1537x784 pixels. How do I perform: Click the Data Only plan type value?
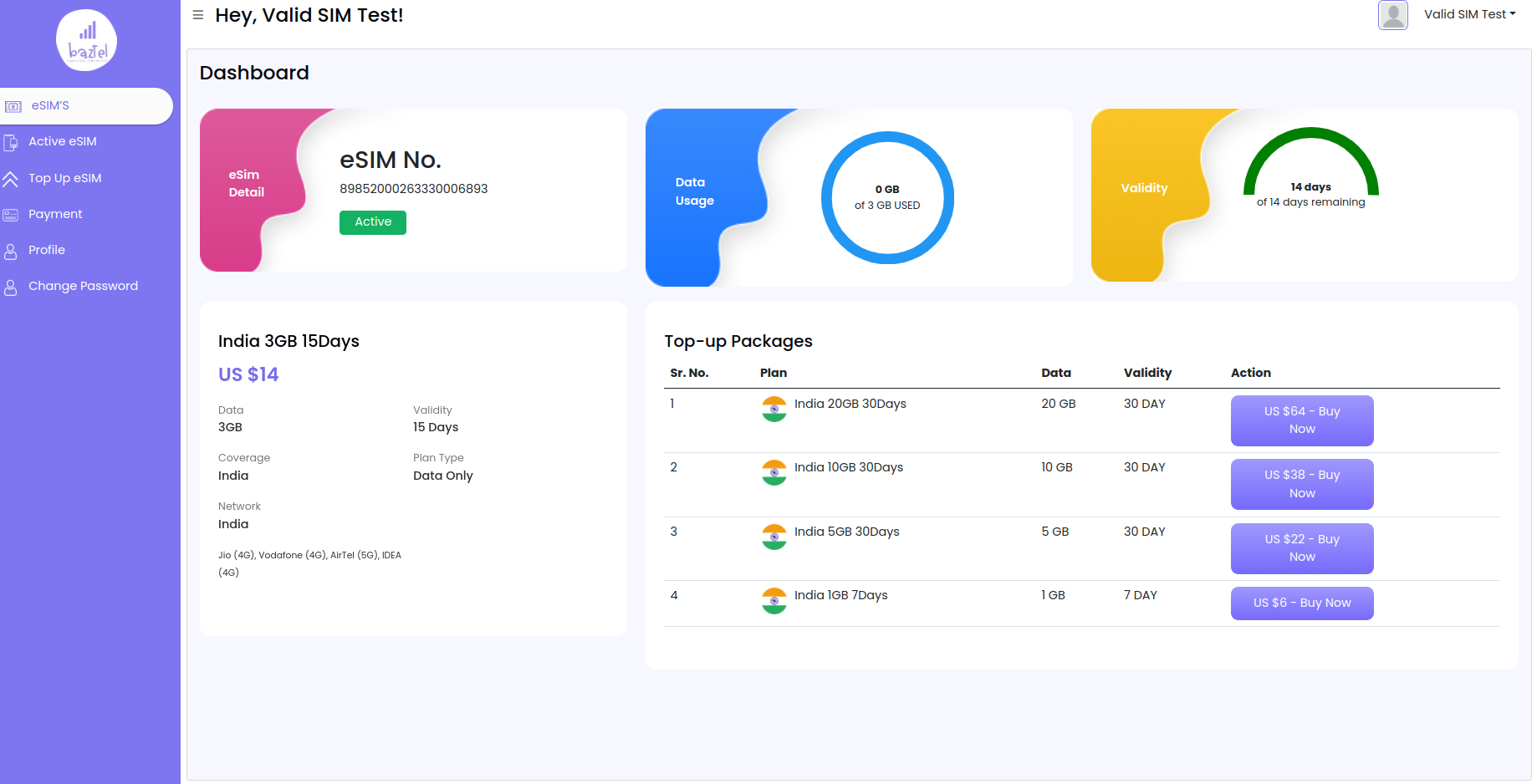[443, 476]
